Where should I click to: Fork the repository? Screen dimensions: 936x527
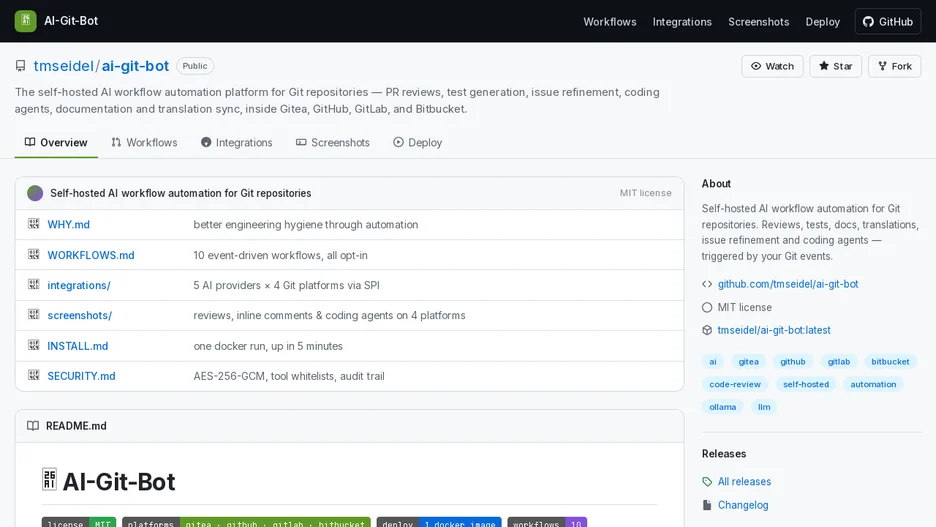coord(895,66)
